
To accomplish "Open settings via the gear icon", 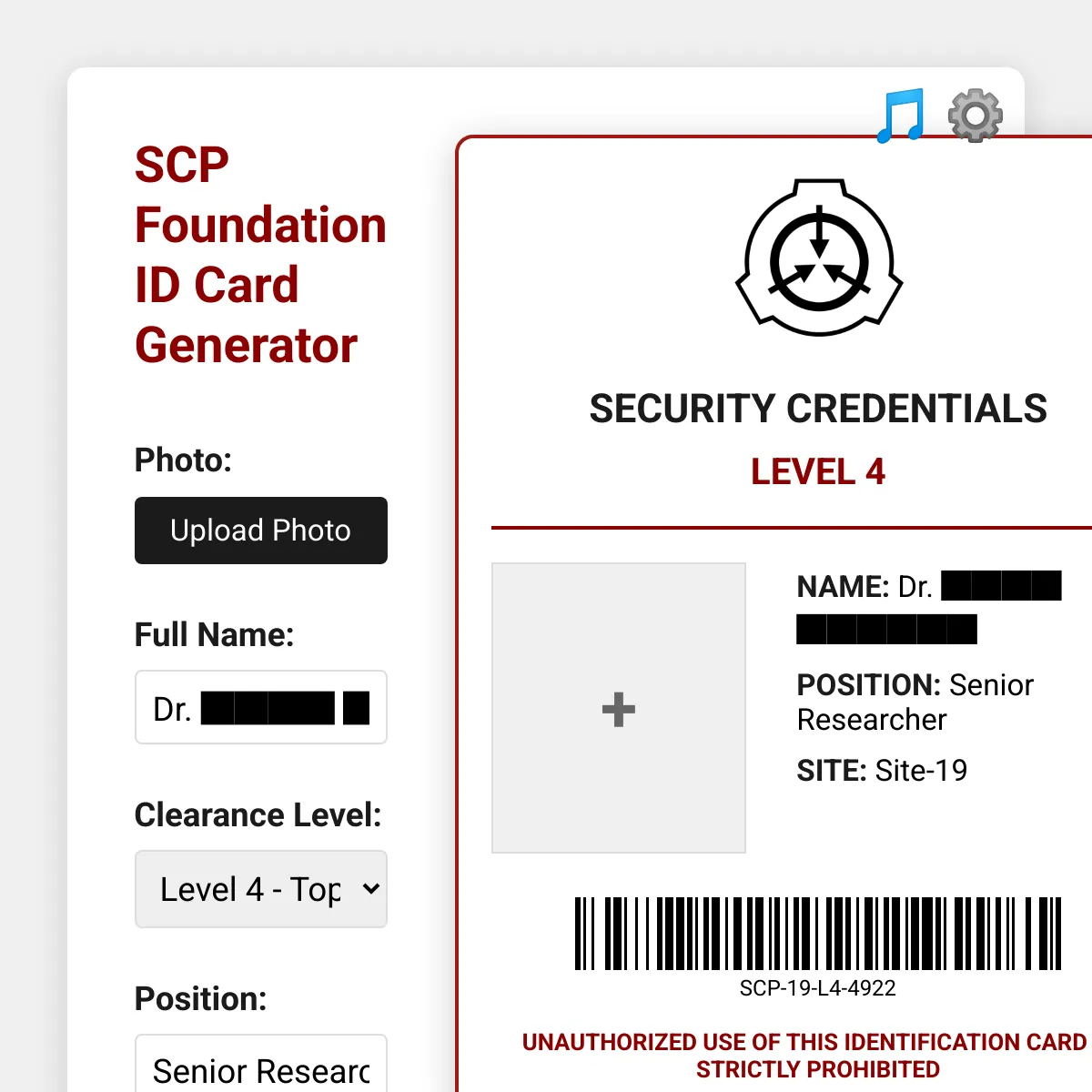I will (975, 116).
